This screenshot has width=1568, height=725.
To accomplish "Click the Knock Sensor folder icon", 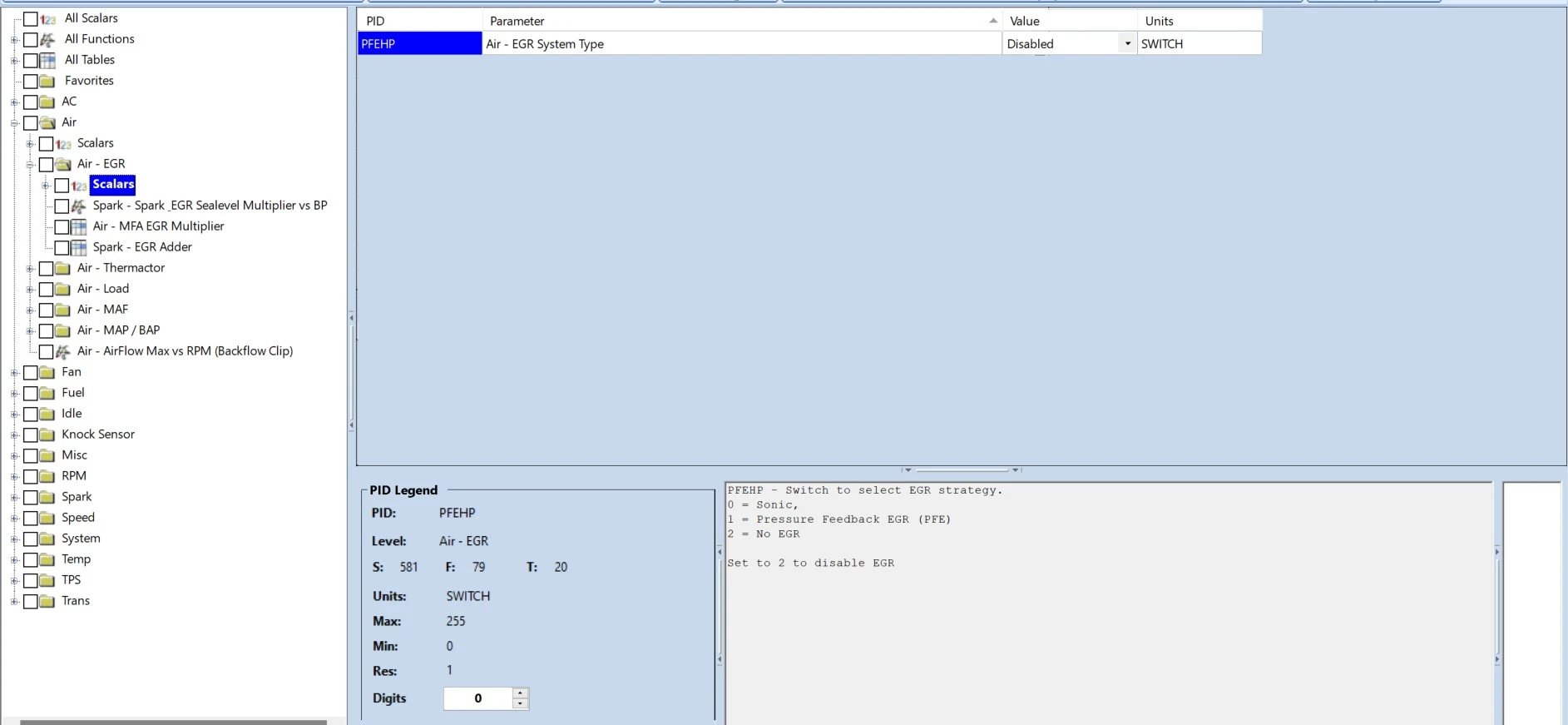I will click(x=47, y=435).
